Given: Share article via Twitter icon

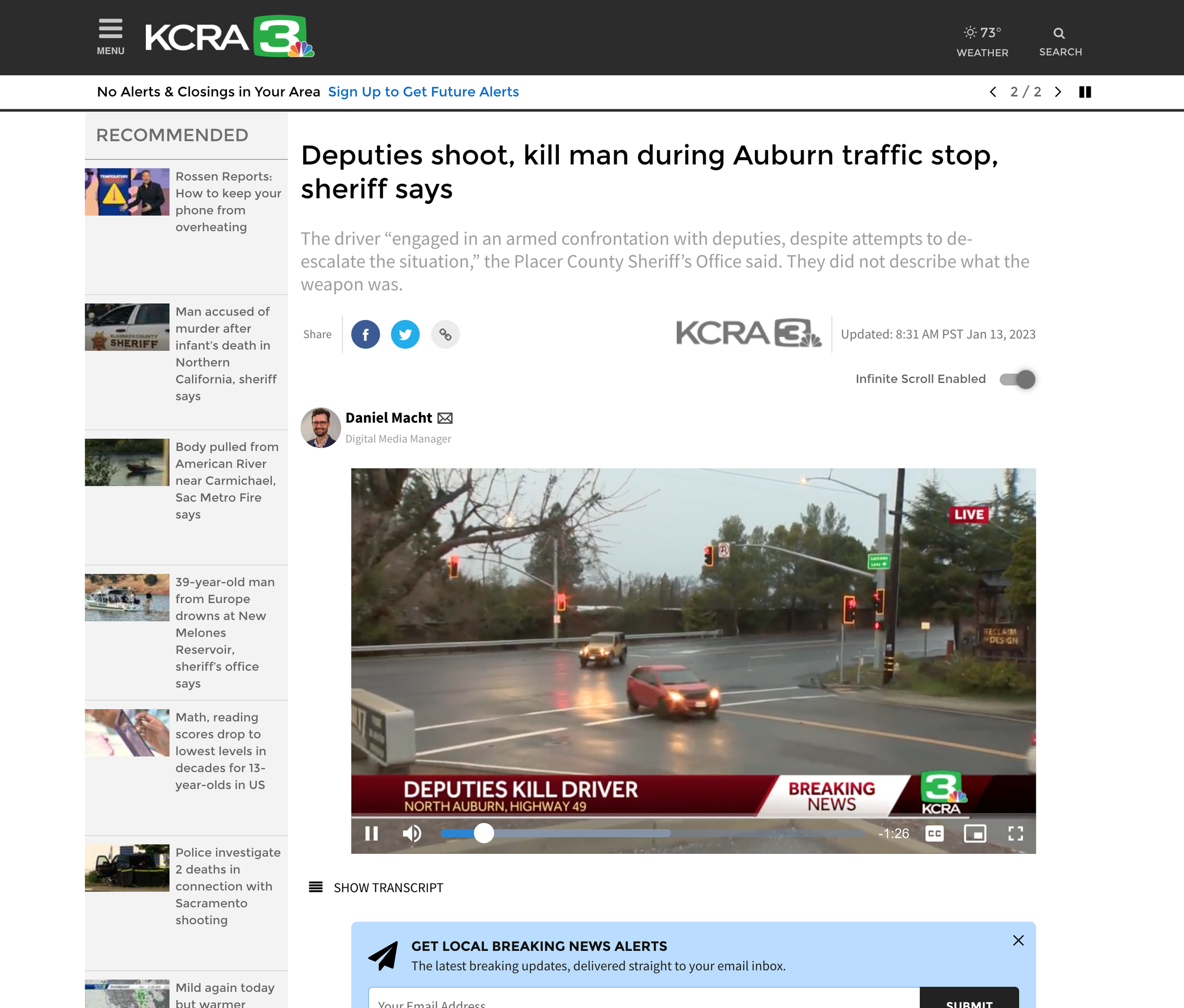Looking at the screenshot, I should [405, 334].
